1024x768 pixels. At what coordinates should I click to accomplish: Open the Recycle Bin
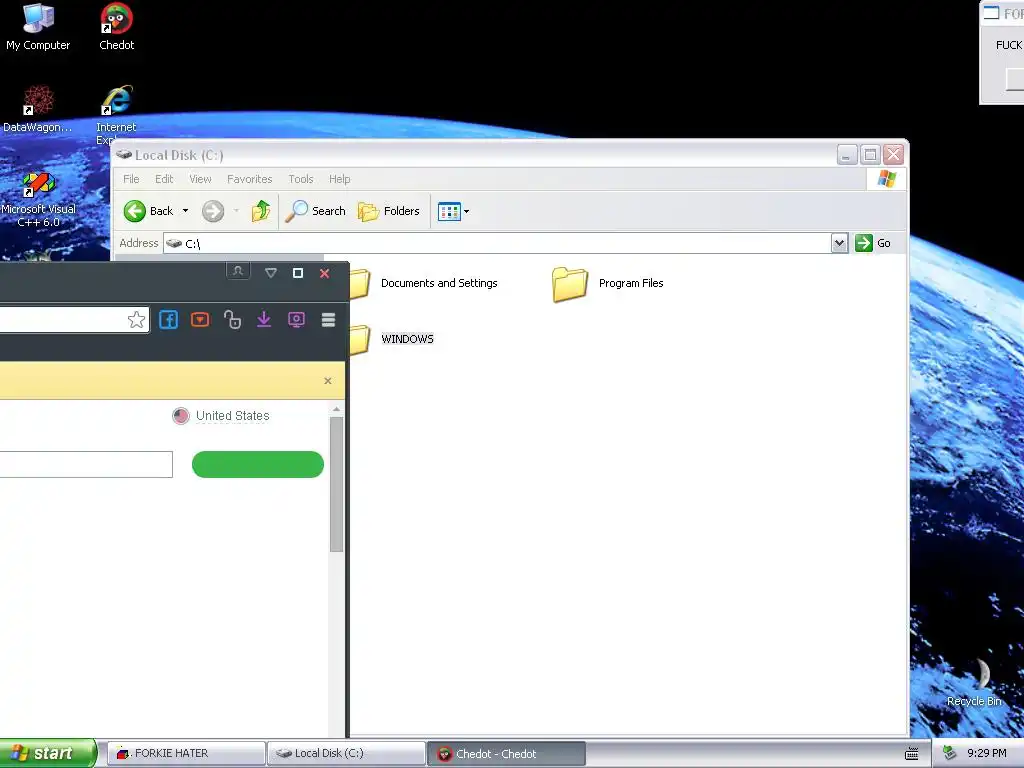974,682
